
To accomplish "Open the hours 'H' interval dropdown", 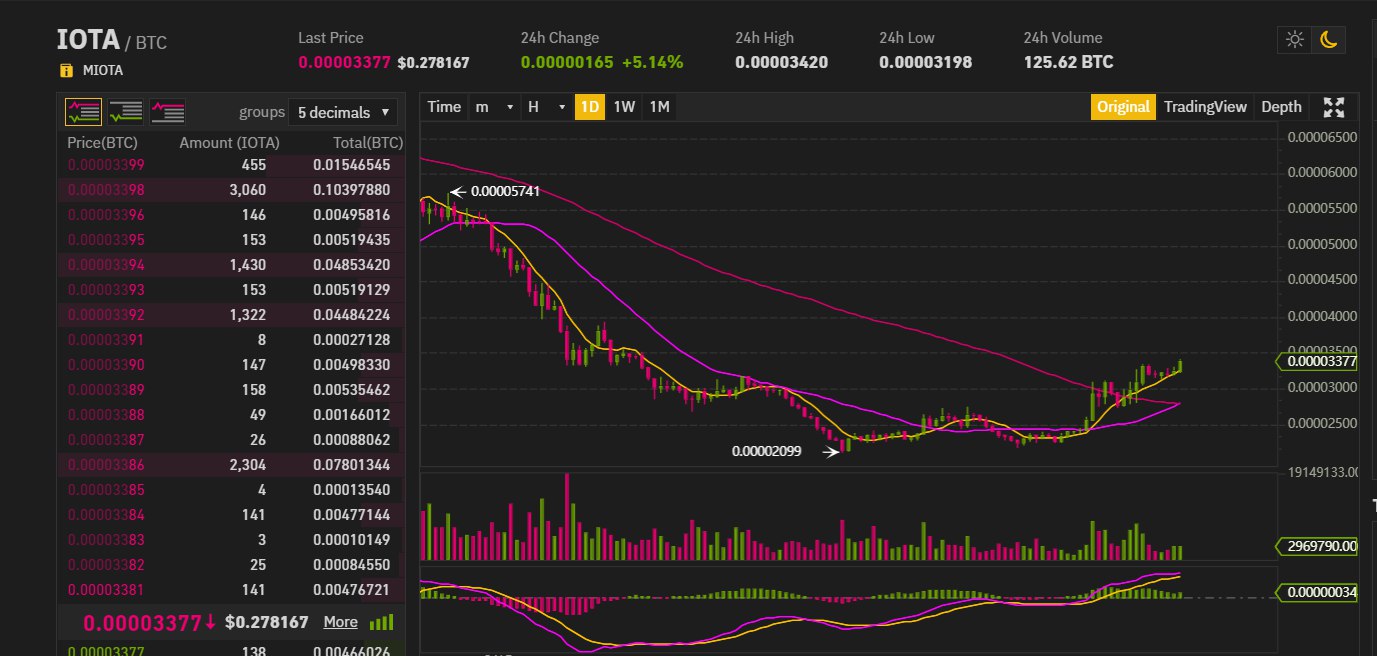I will [546, 107].
